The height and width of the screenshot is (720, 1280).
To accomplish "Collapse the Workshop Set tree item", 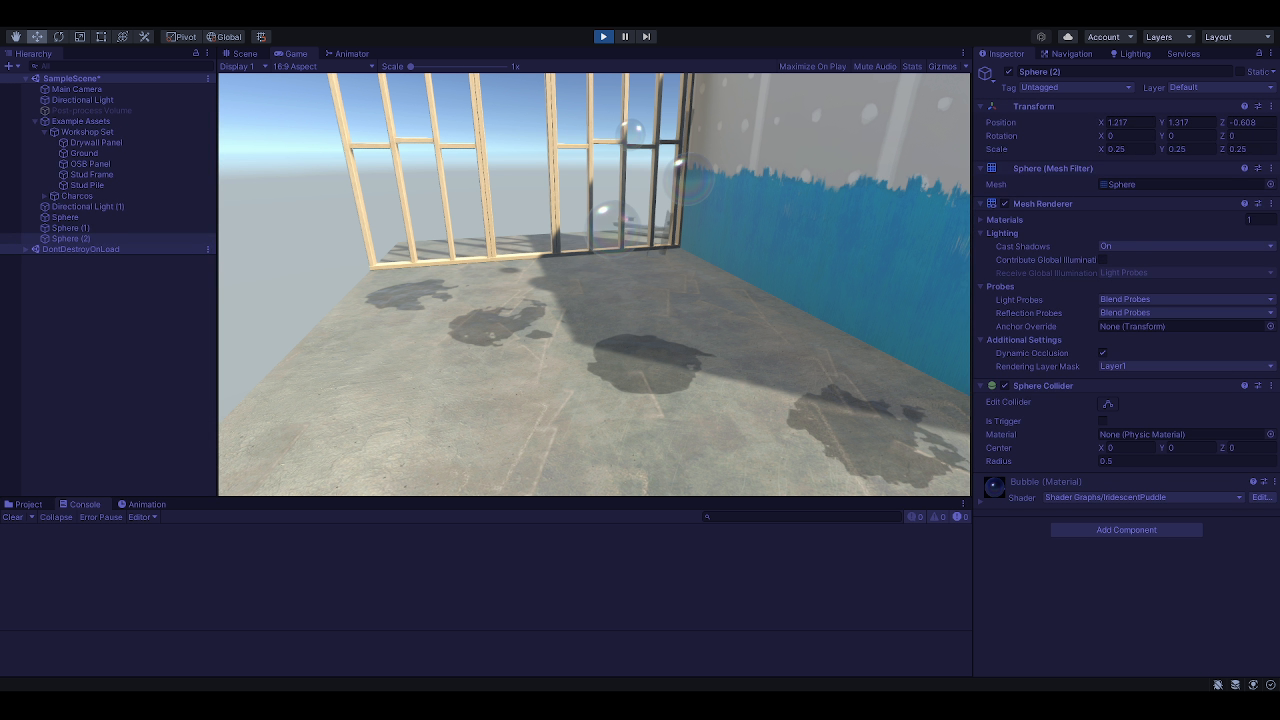I will [45, 132].
